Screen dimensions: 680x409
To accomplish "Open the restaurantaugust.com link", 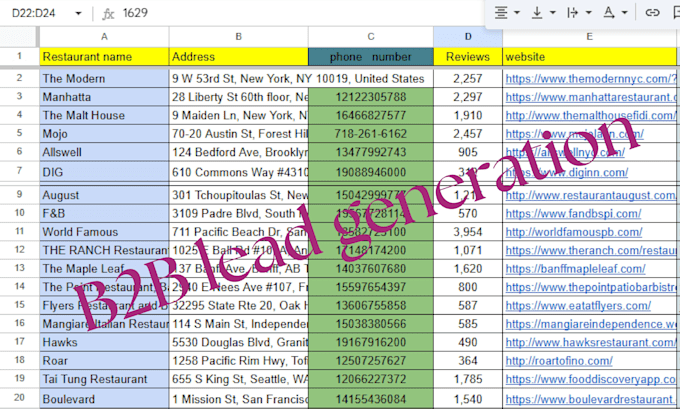I will tap(591, 195).
